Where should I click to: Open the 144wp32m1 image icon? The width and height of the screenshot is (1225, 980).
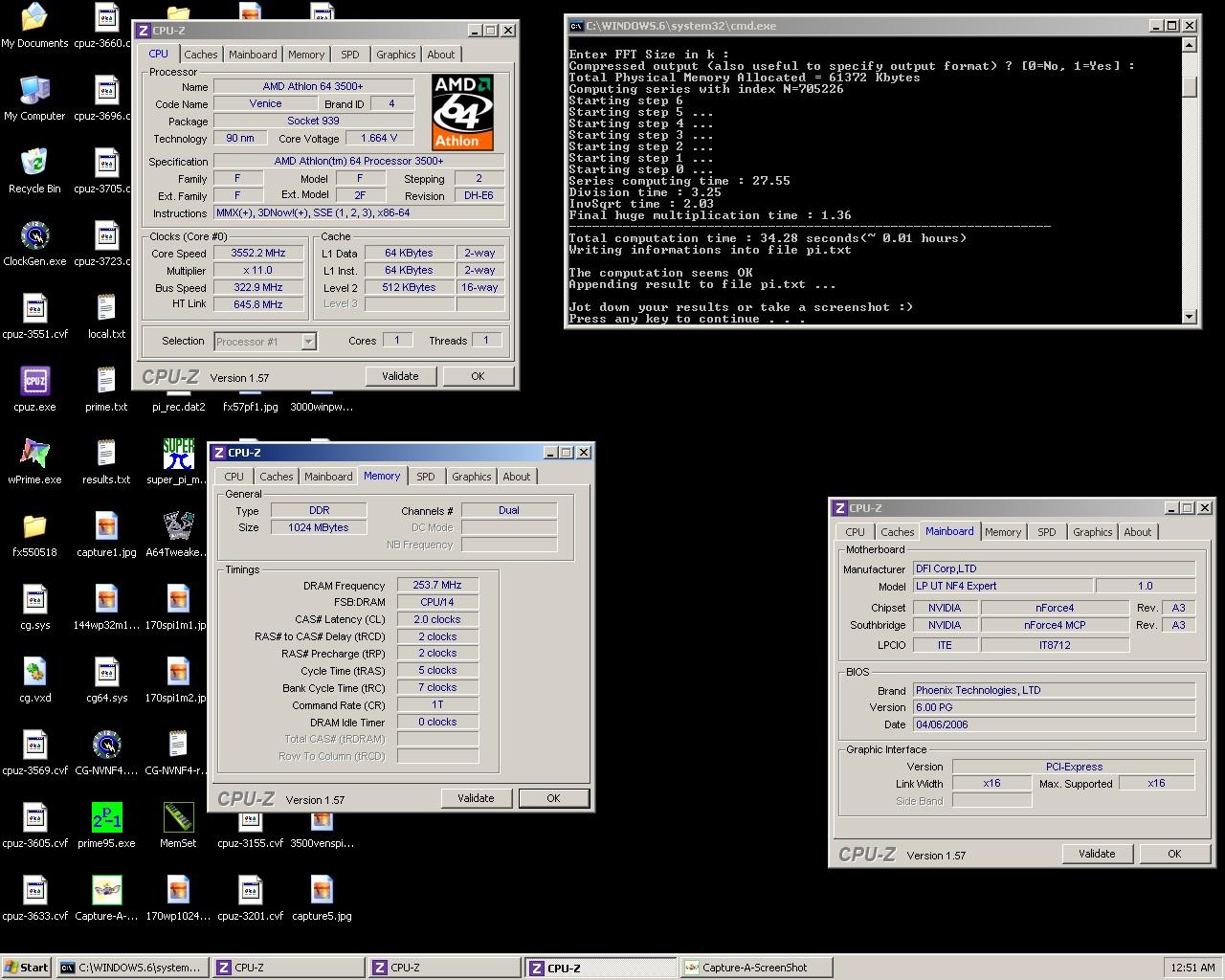click(x=106, y=607)
